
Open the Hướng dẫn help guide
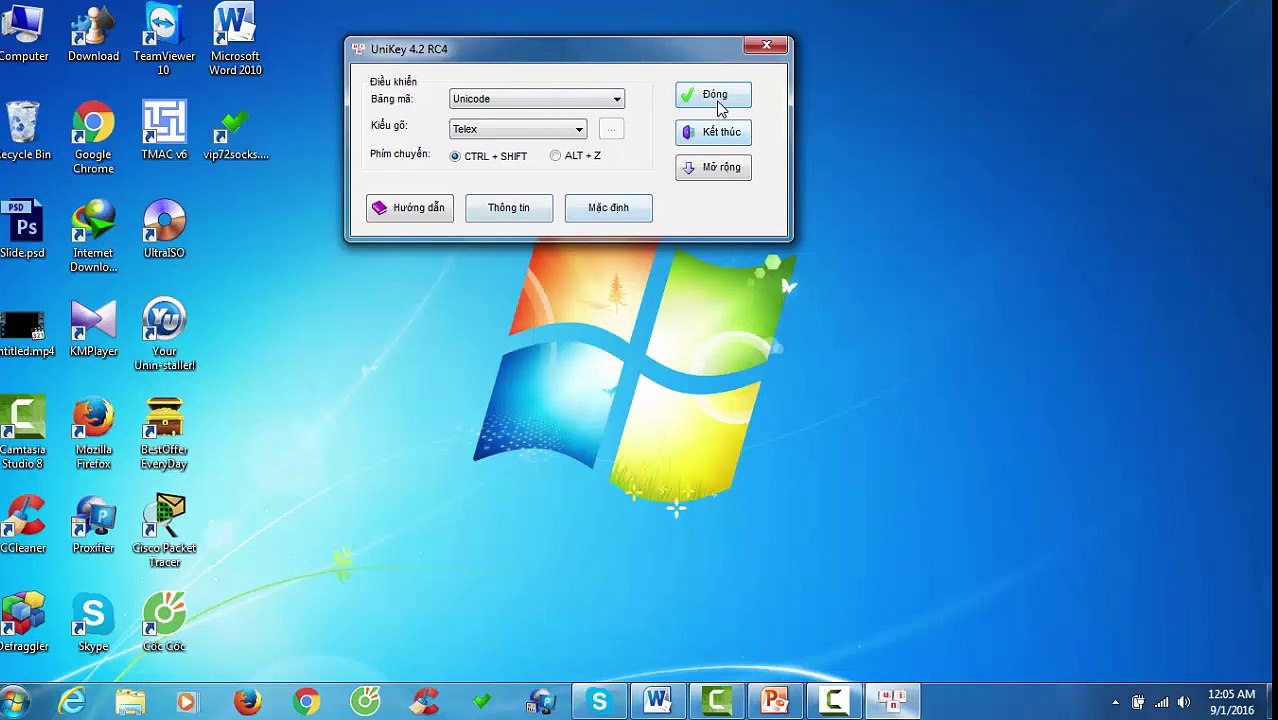pyautogui.click(x=409, y=208)
